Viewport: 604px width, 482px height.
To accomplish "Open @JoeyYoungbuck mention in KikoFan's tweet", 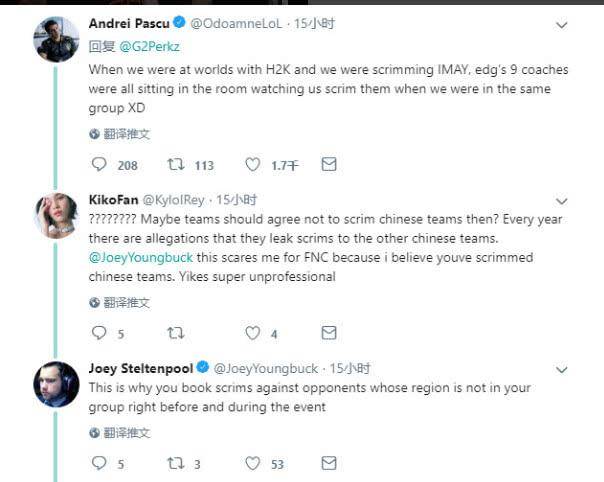I will 135,258.
